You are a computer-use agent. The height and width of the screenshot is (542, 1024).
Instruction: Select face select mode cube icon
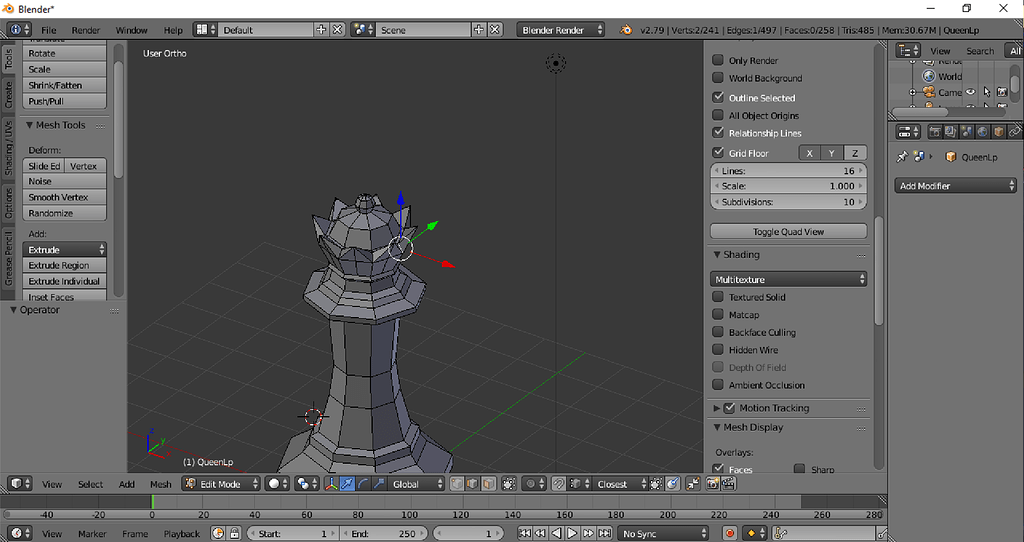pos(487,484)
